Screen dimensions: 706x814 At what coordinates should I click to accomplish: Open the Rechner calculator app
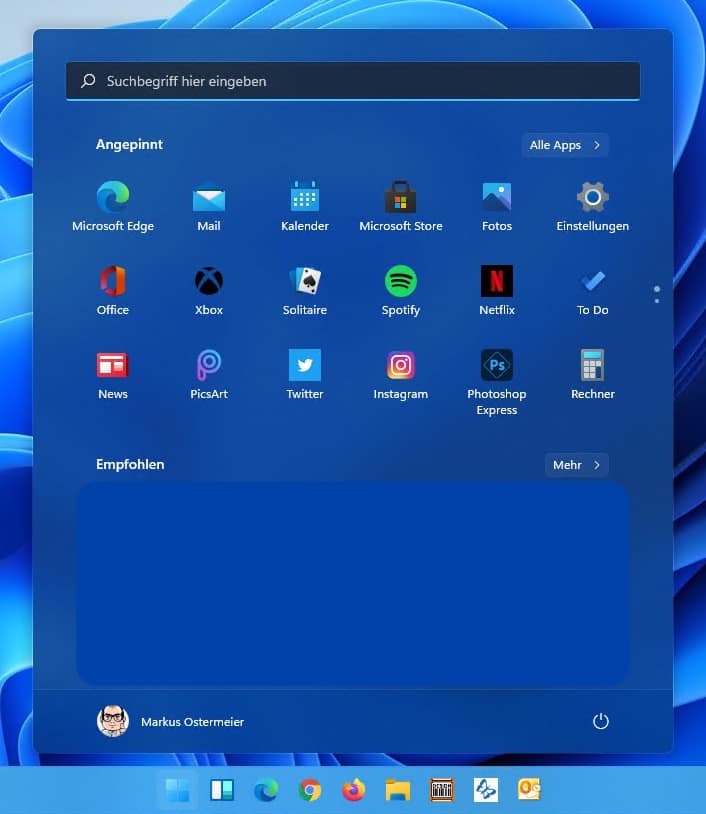[593, 366]
